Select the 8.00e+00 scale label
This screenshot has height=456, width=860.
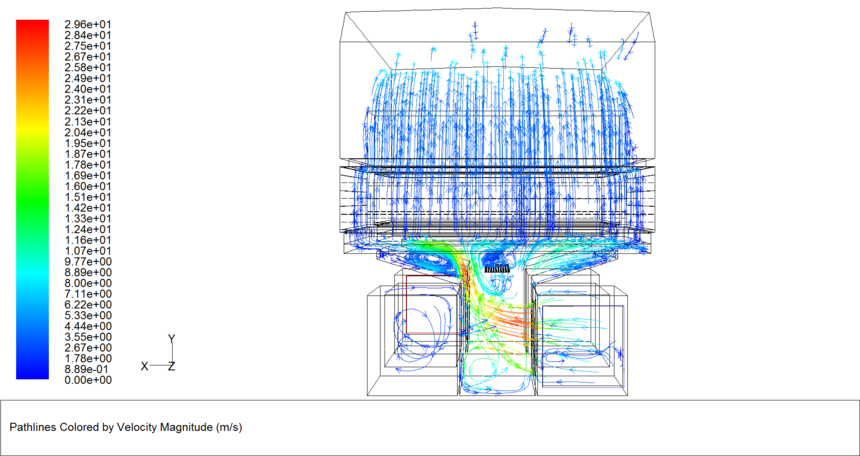[x=88, y=283]
